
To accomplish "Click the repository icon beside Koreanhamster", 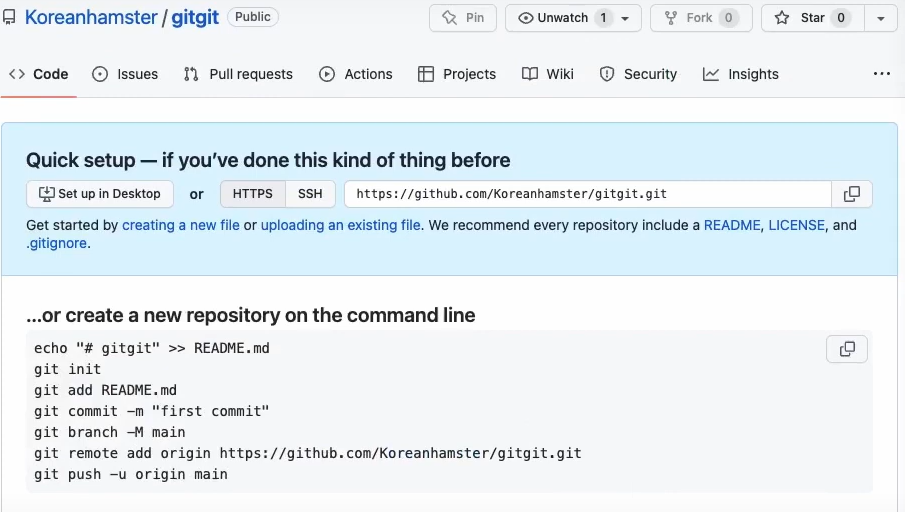I will 9,17.
